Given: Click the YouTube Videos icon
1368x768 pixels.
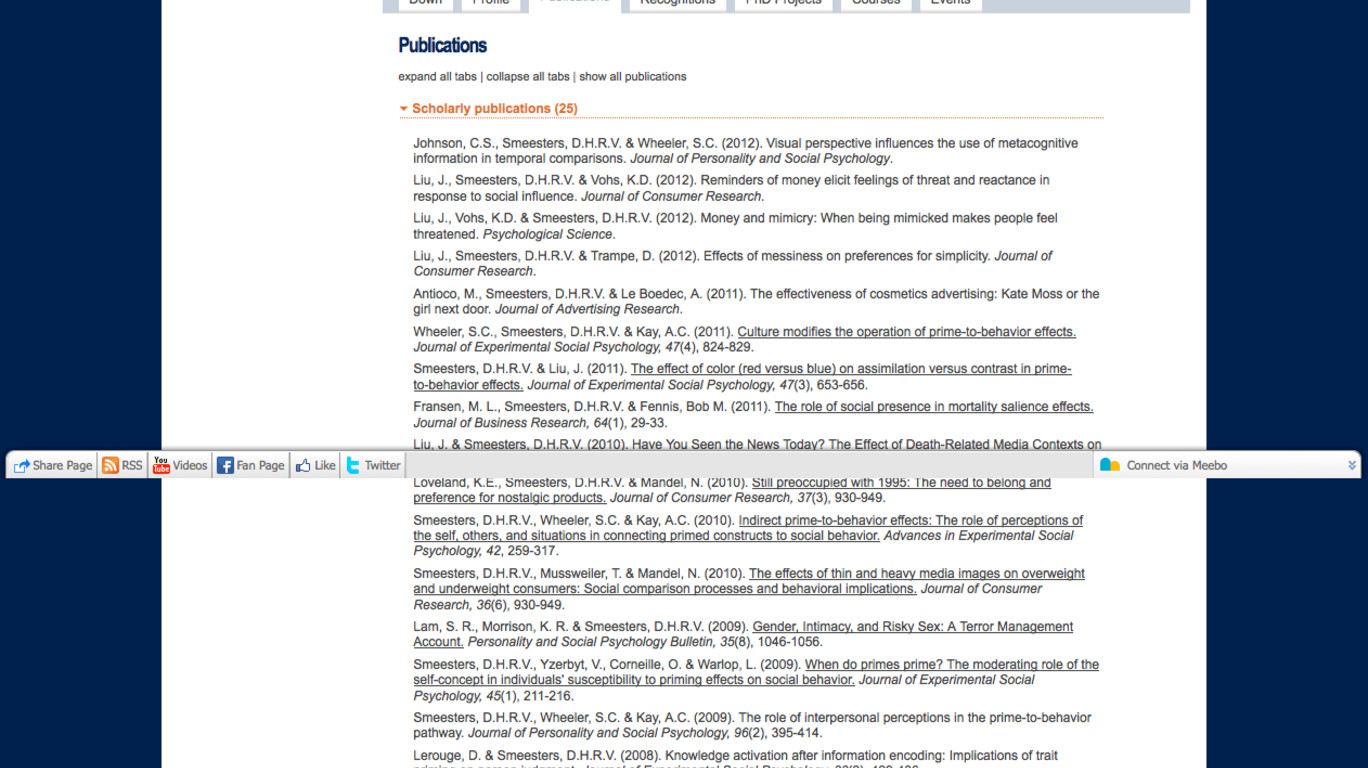Looking at the screenshot, I should pyautogui.click(x=161, y=466).
